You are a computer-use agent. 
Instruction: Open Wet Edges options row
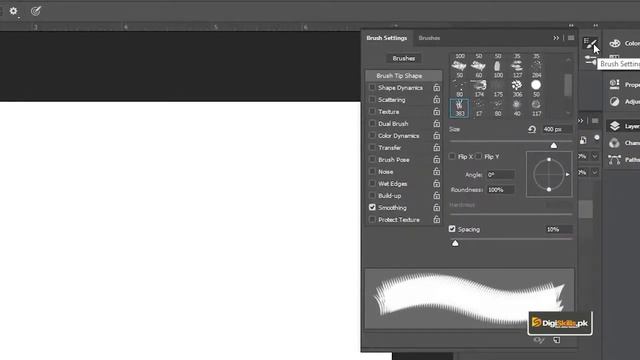tap(393, 184)
